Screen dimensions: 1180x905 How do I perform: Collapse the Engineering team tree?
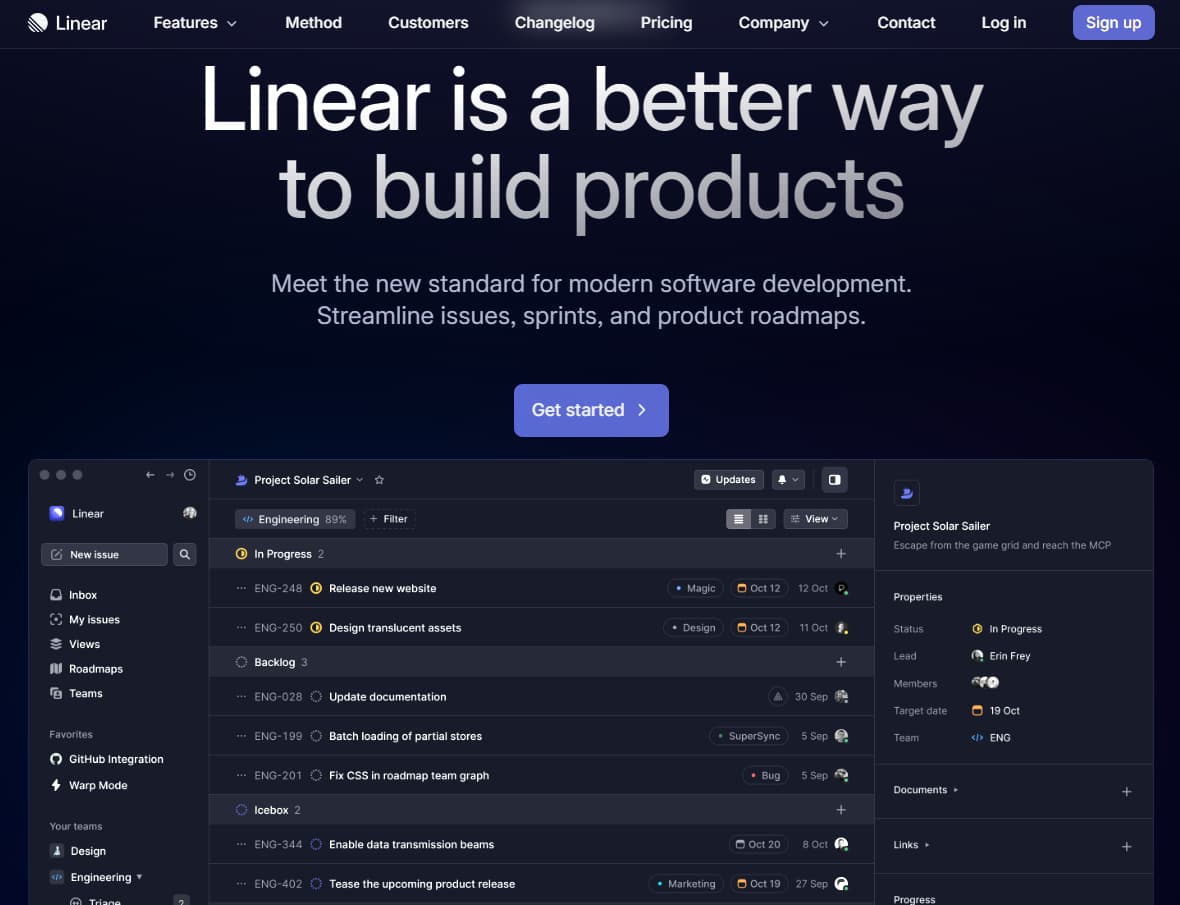(139, 876)
